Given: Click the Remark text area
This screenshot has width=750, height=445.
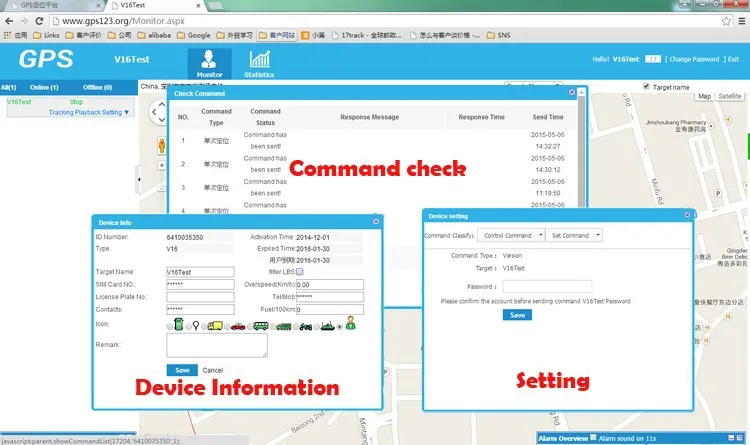Looking at the screenshot, I should click(217, 345).
